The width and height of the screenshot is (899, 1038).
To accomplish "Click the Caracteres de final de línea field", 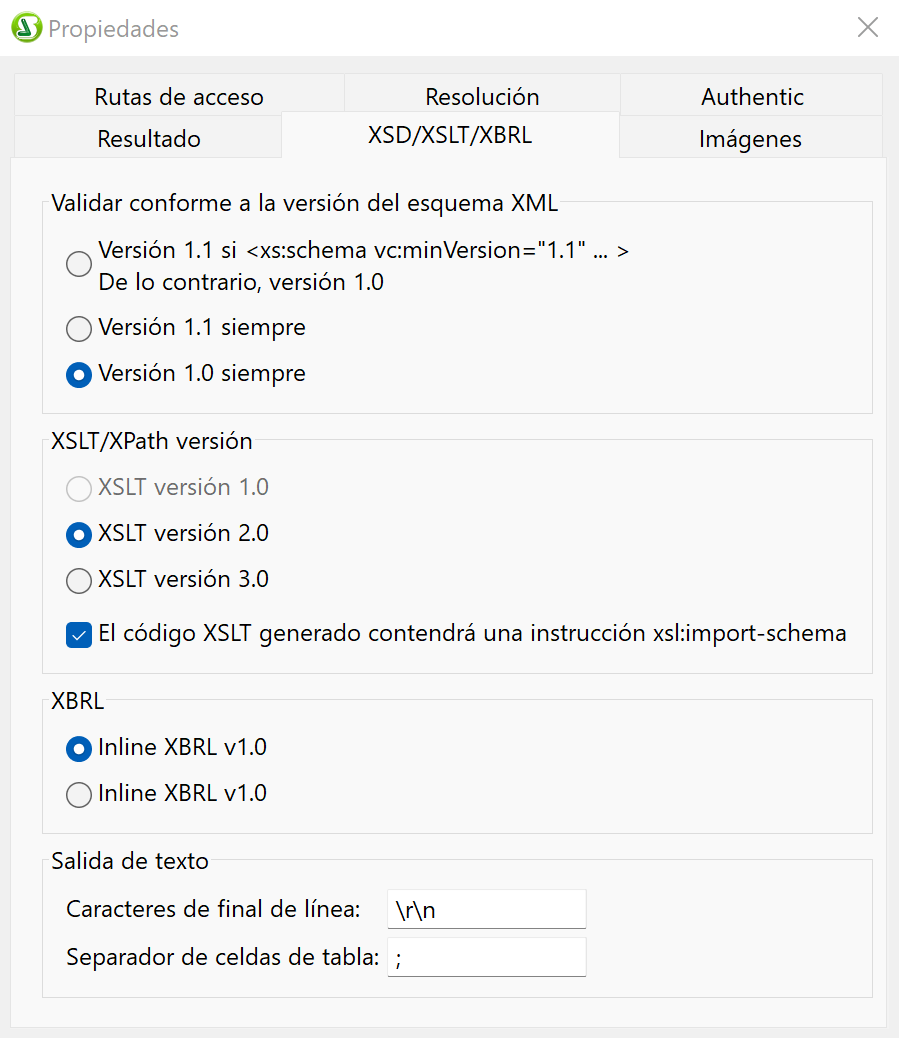I will coord(486,909).
